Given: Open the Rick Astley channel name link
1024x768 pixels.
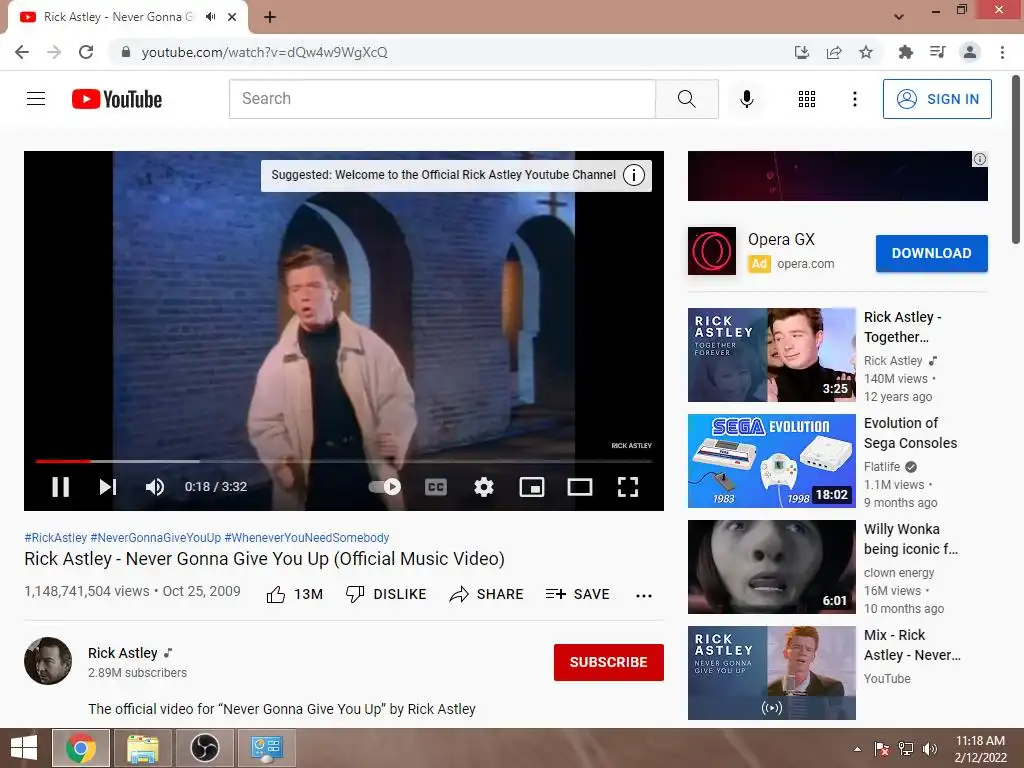Looking at the screenshot, I should point(123,653).
